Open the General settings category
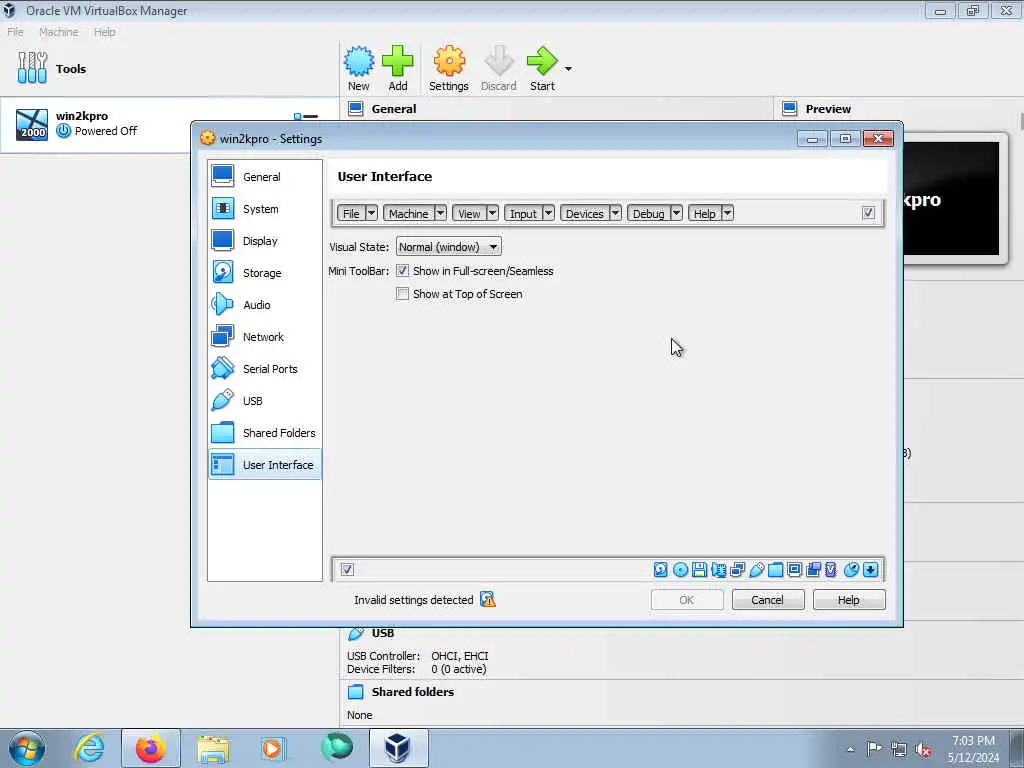Viewport: 1024px width, 768px height. pos(264,176)
